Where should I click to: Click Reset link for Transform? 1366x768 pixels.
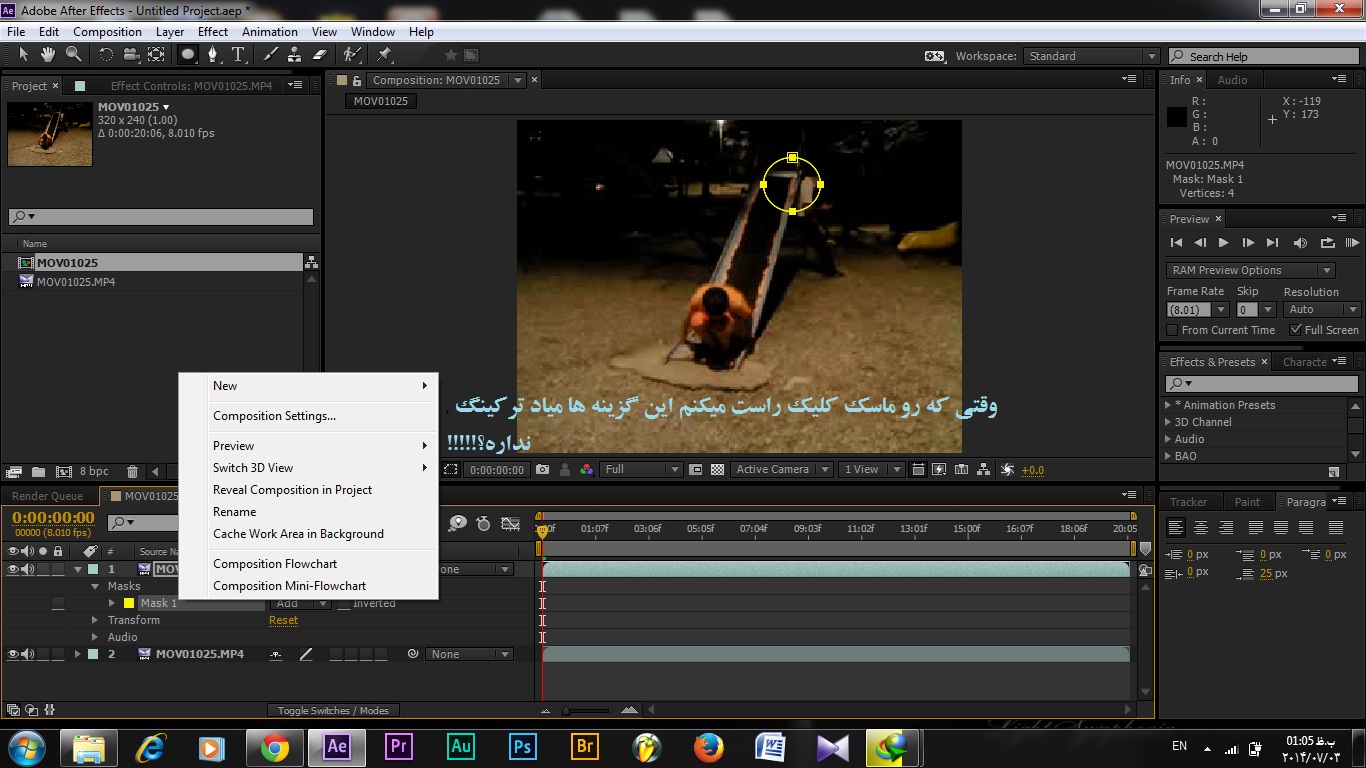pos(283,620)
